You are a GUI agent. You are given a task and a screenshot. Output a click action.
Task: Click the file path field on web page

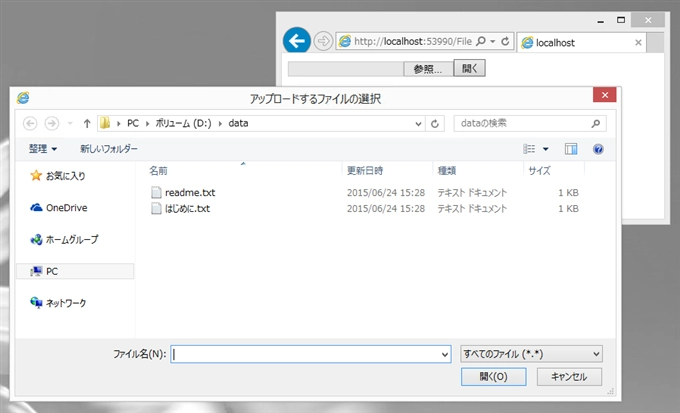(346, 69)
